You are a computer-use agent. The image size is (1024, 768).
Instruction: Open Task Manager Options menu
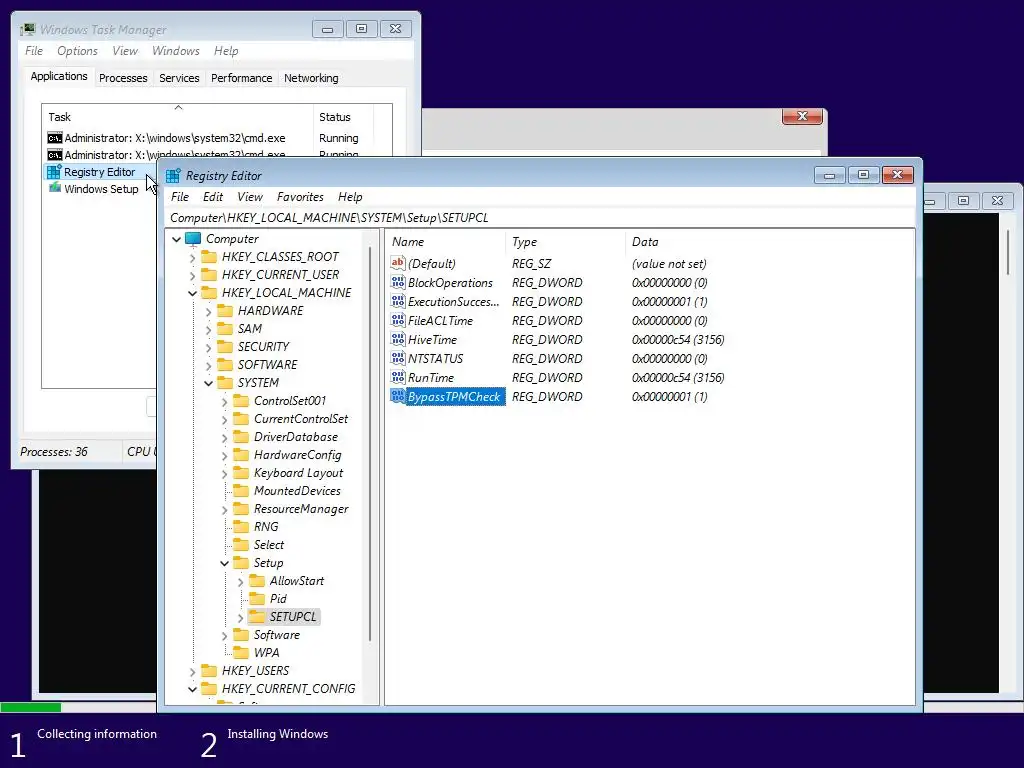[x=77, y=50]
